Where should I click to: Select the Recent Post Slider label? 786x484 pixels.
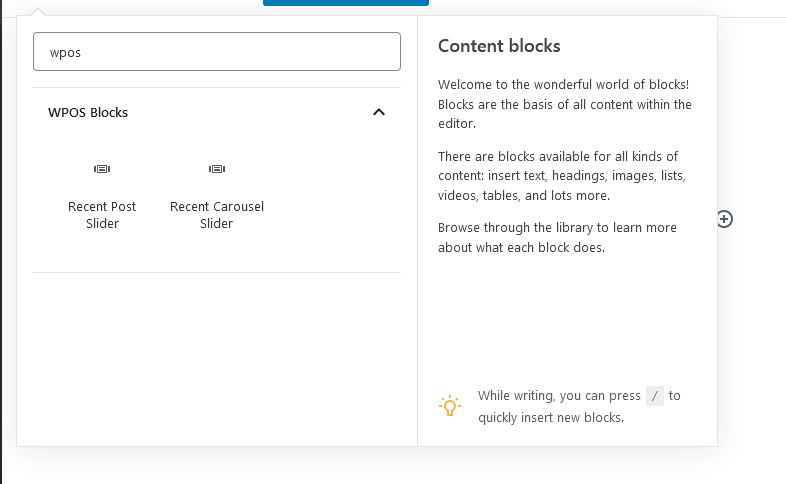tap(102, 215)
